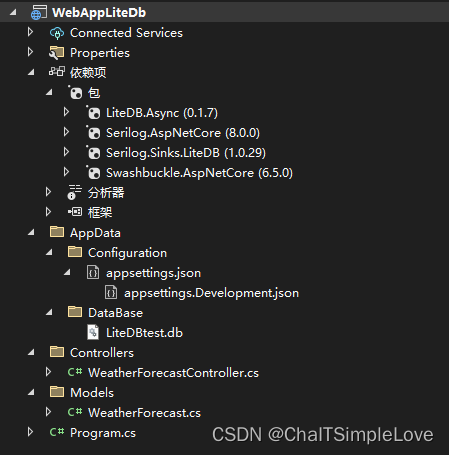The width and height of the screenshot is (449, 455).
Task: Select the '依赖项' label
Action: click(88, 73)
